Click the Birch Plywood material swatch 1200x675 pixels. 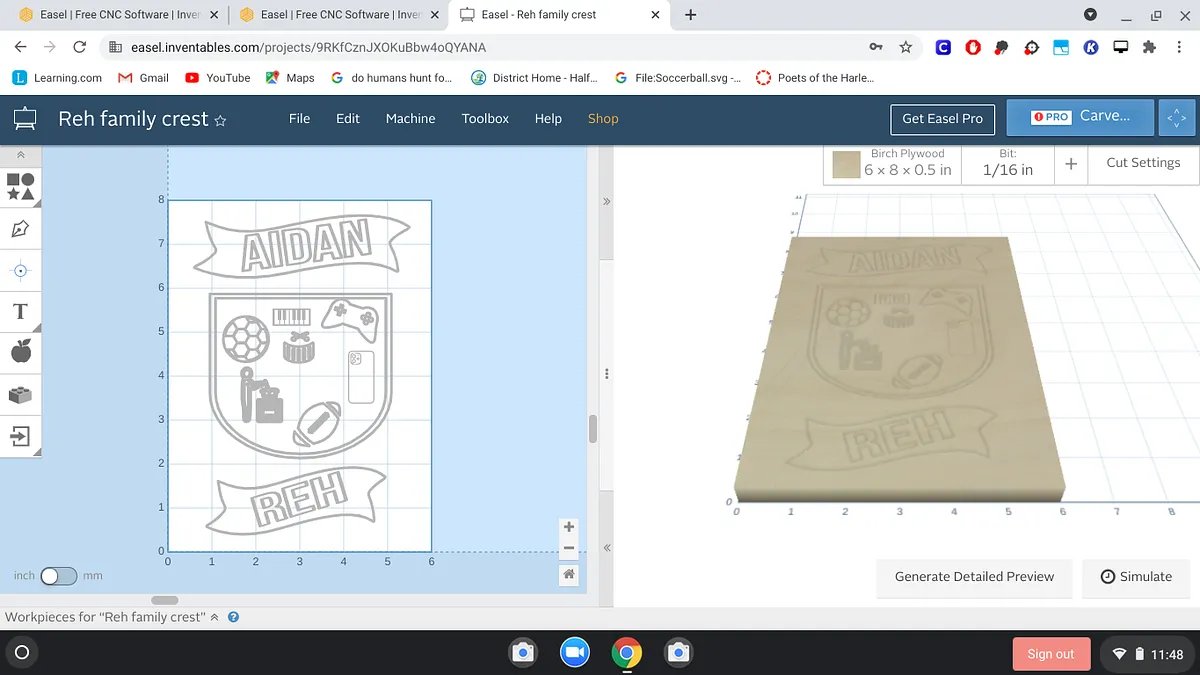point(847,165)
